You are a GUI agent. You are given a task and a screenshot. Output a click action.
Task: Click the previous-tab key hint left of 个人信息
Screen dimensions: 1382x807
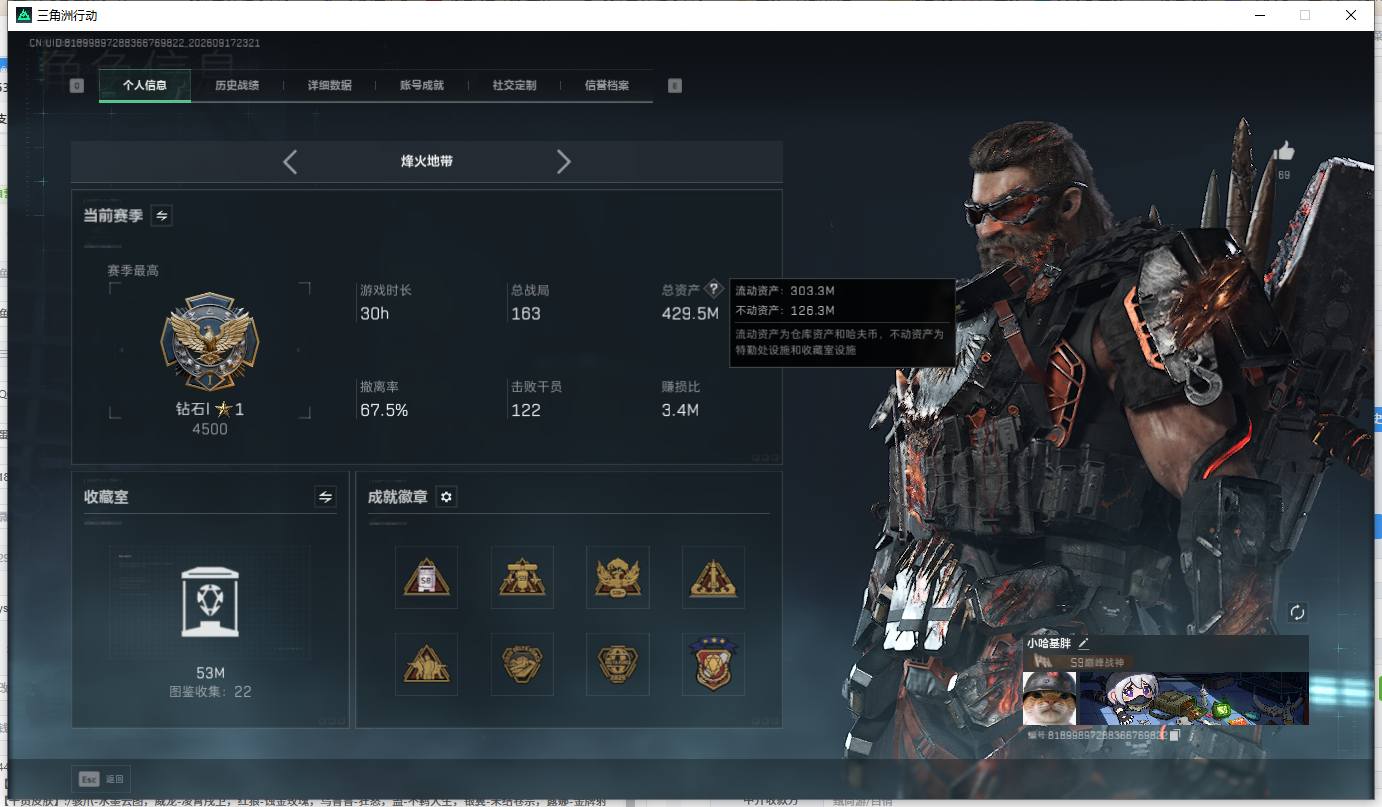point(77,86)
